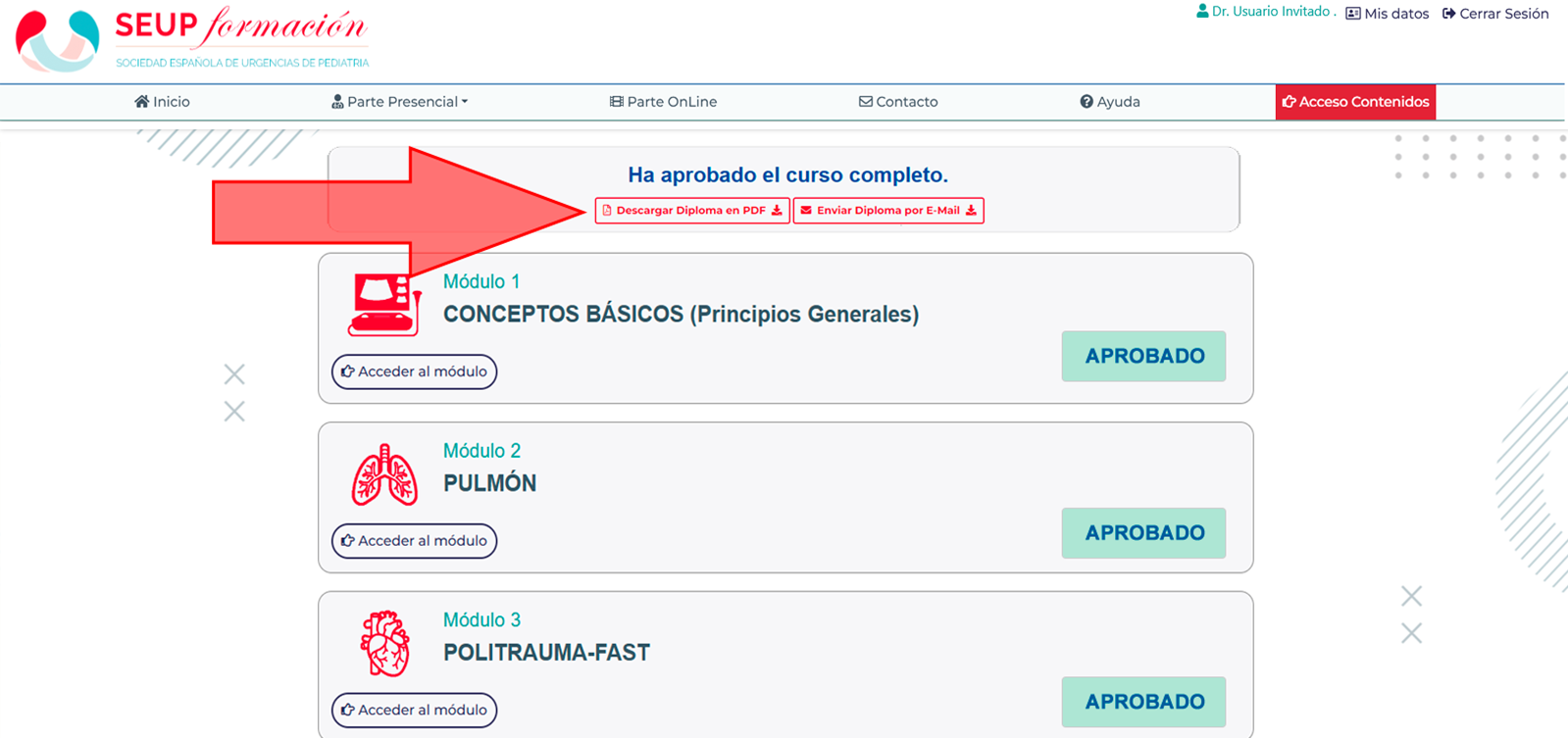Log out with Cerrar Sesión

coord(1495,14)
